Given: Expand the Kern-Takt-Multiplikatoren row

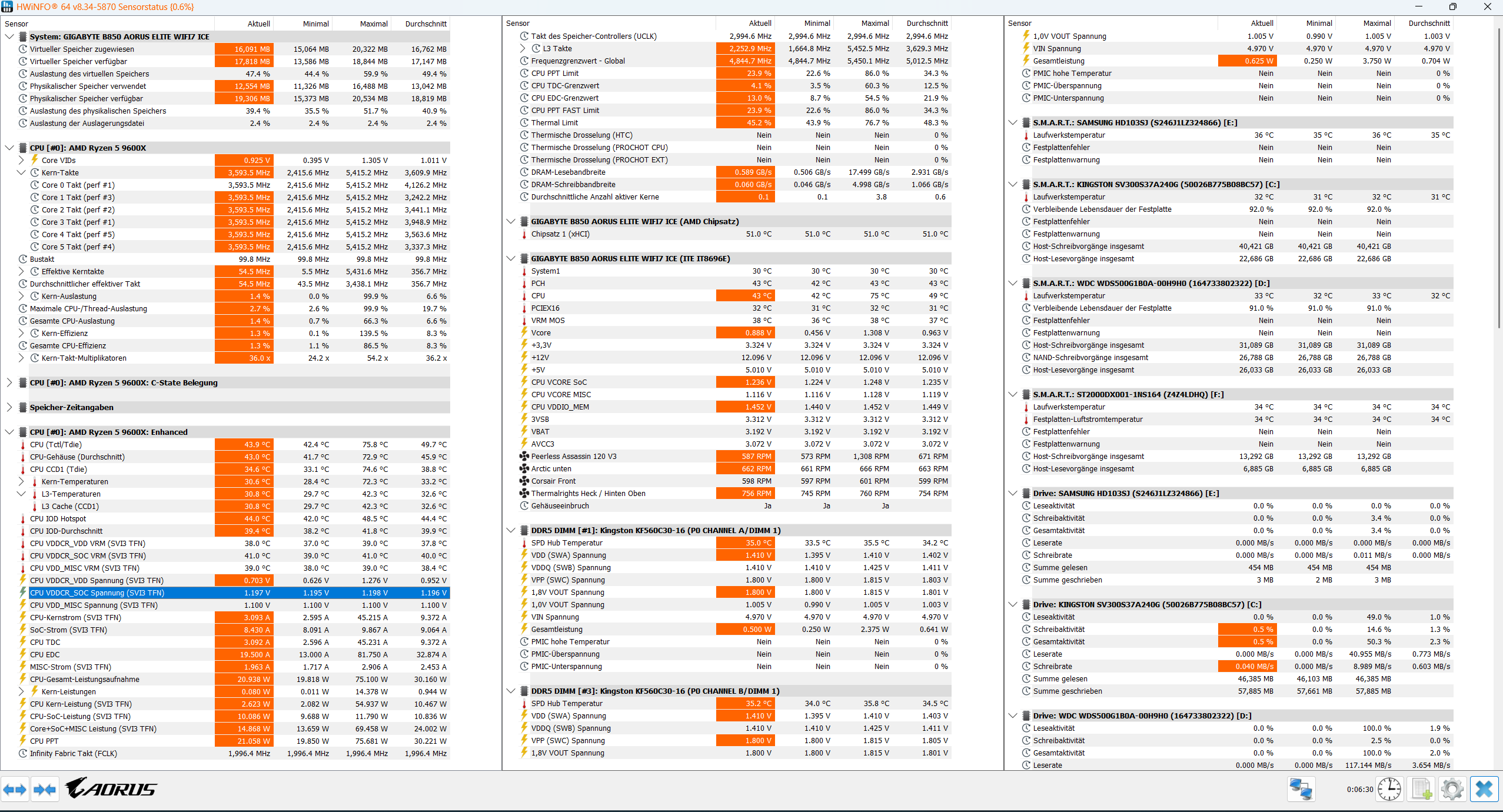Looking at the screenshot, I should pos(21,358).
